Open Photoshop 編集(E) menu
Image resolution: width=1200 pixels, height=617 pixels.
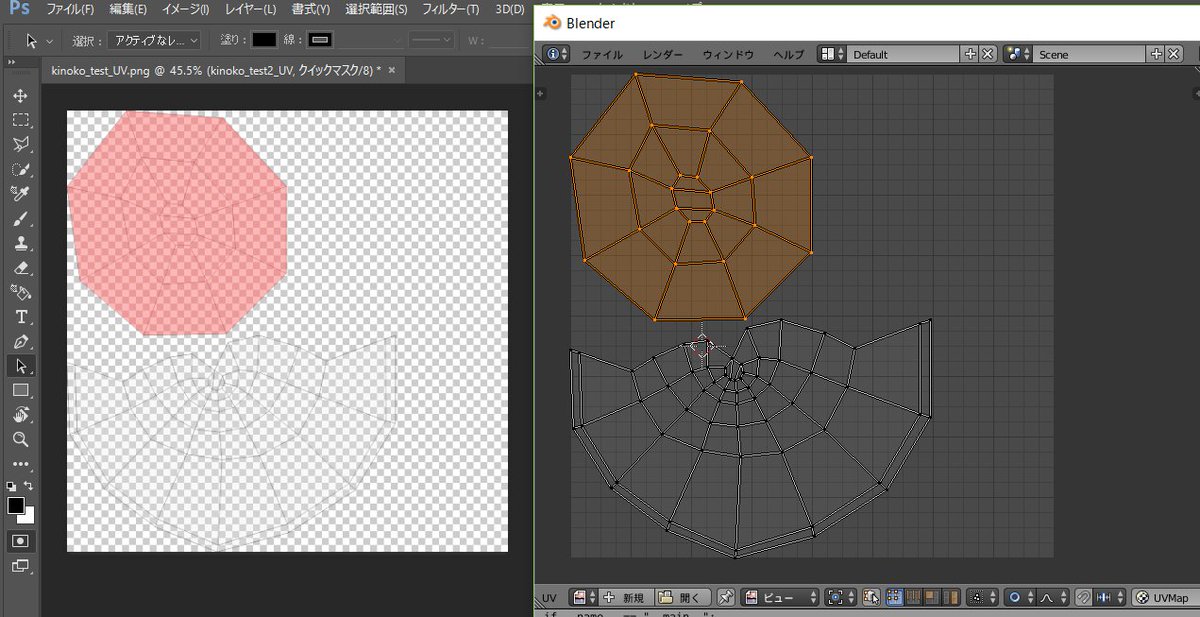[128, 9]
